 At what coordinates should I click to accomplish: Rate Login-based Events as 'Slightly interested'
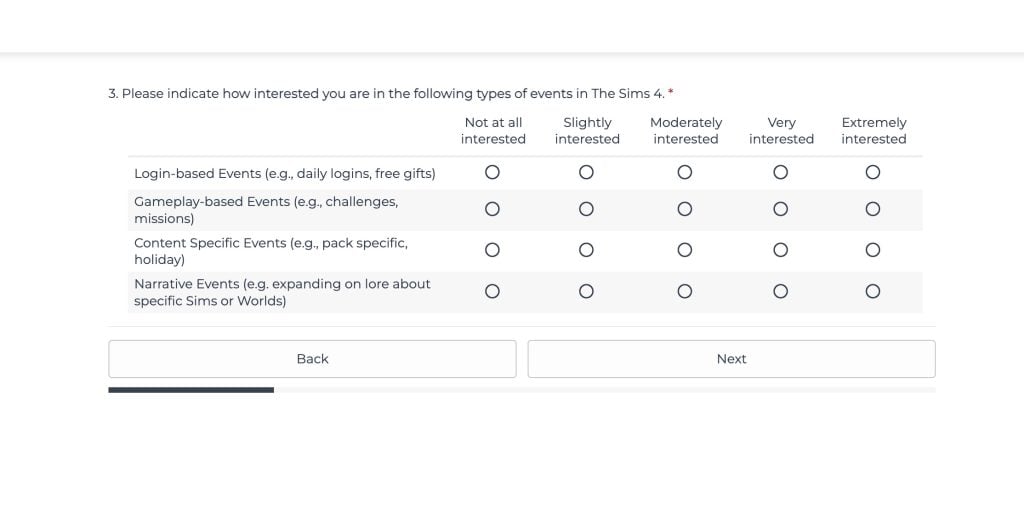click(587, 173)
